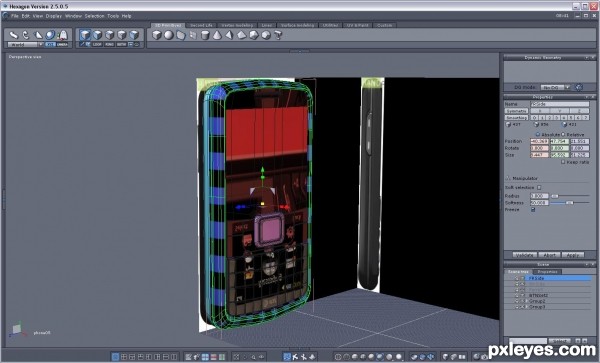Click the RING selection button
Screen dimensions: 600x363
coord(109,44)
